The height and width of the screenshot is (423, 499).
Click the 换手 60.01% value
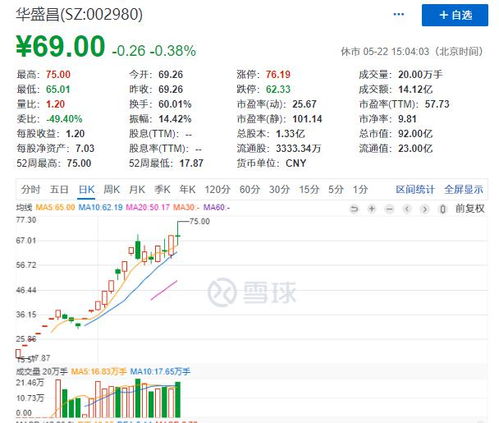pyautogui.click(x=175, y=104)
